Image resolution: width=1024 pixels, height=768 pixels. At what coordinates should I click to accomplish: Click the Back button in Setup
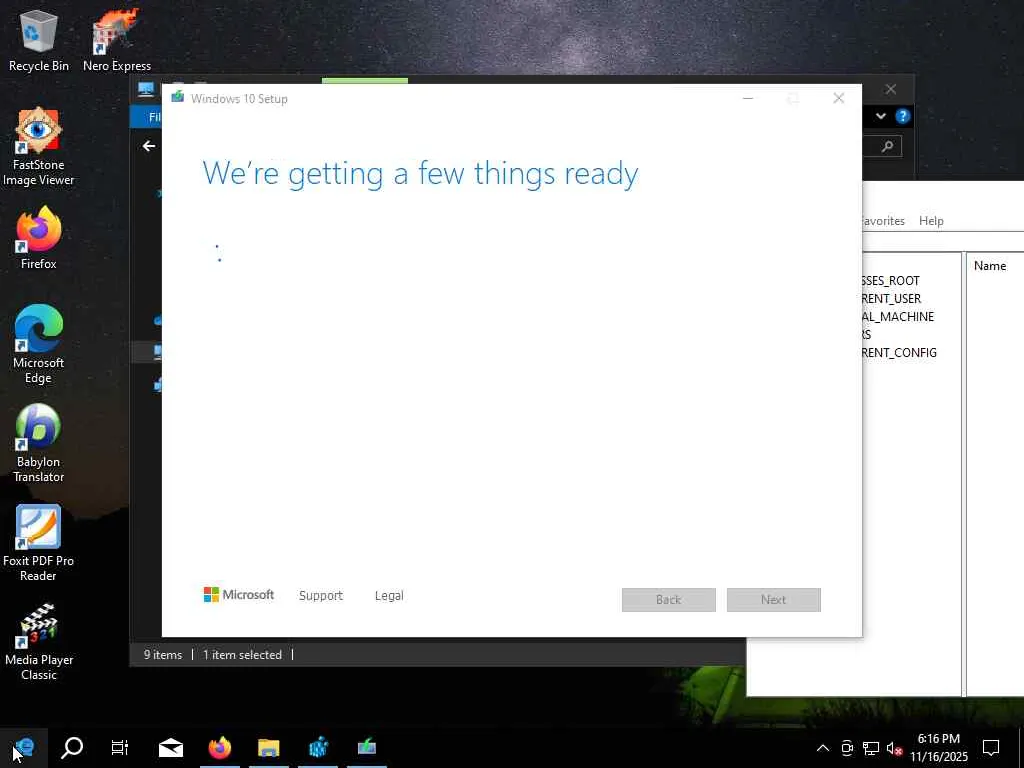(669, 600)
